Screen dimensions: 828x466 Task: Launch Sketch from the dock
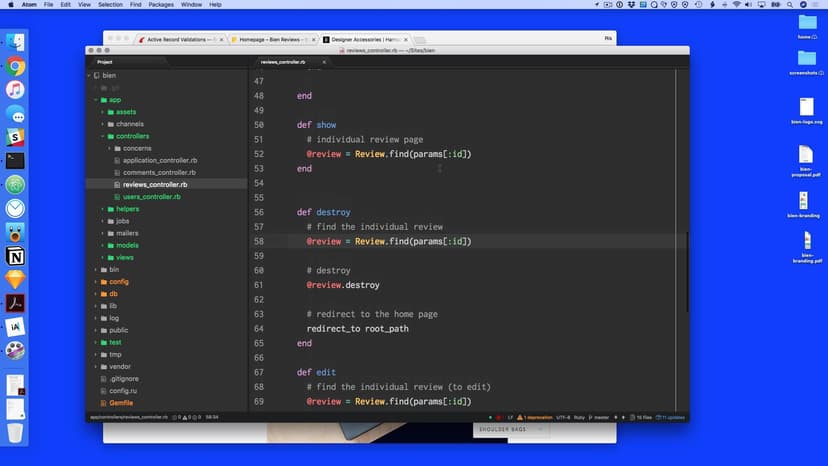pos(15,280)
